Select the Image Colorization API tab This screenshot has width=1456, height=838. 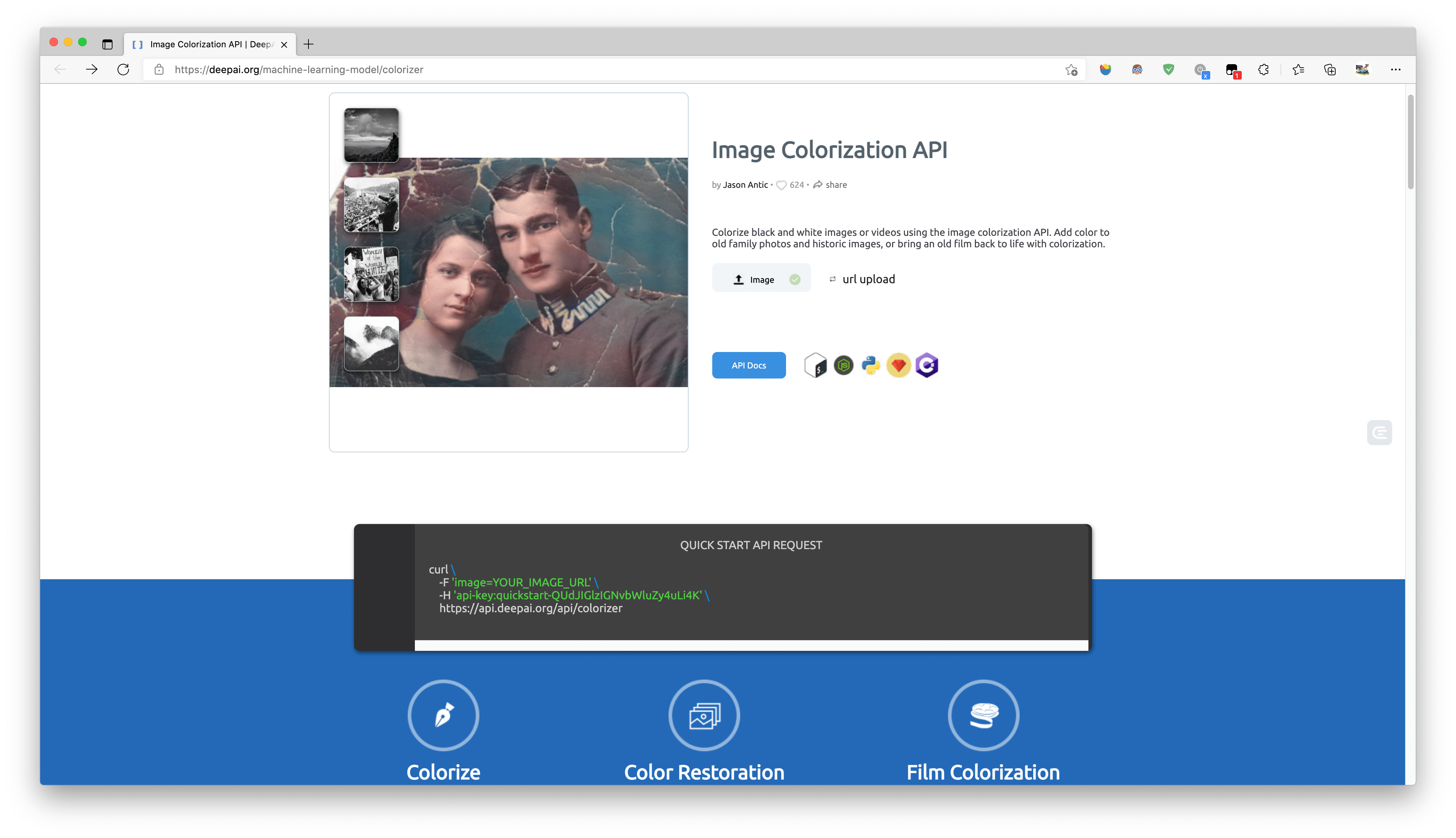[x=210, y=44]
